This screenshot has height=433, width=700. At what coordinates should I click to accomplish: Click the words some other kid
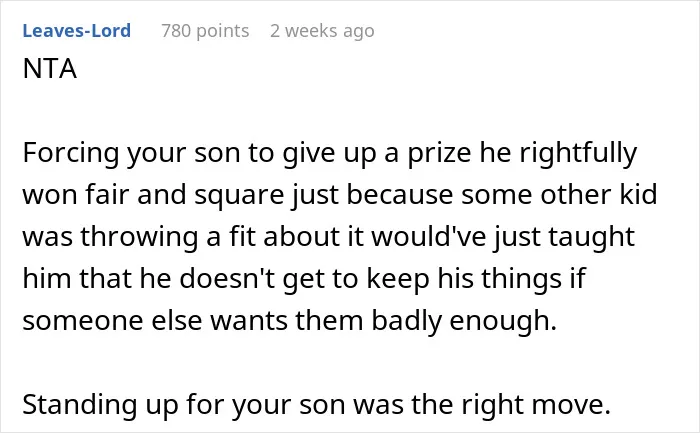tap(559, 195)
